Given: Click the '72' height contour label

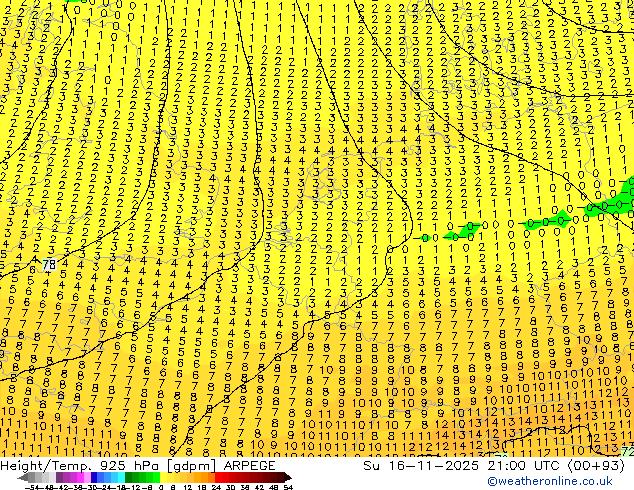Looking at the screenshot, I should click(x=628, y=451).
